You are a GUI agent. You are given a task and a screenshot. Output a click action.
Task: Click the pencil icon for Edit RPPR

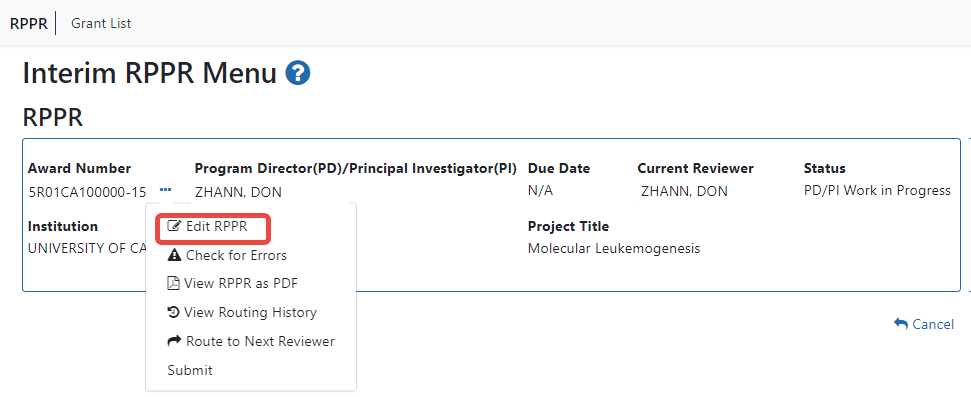coord(175,227)
